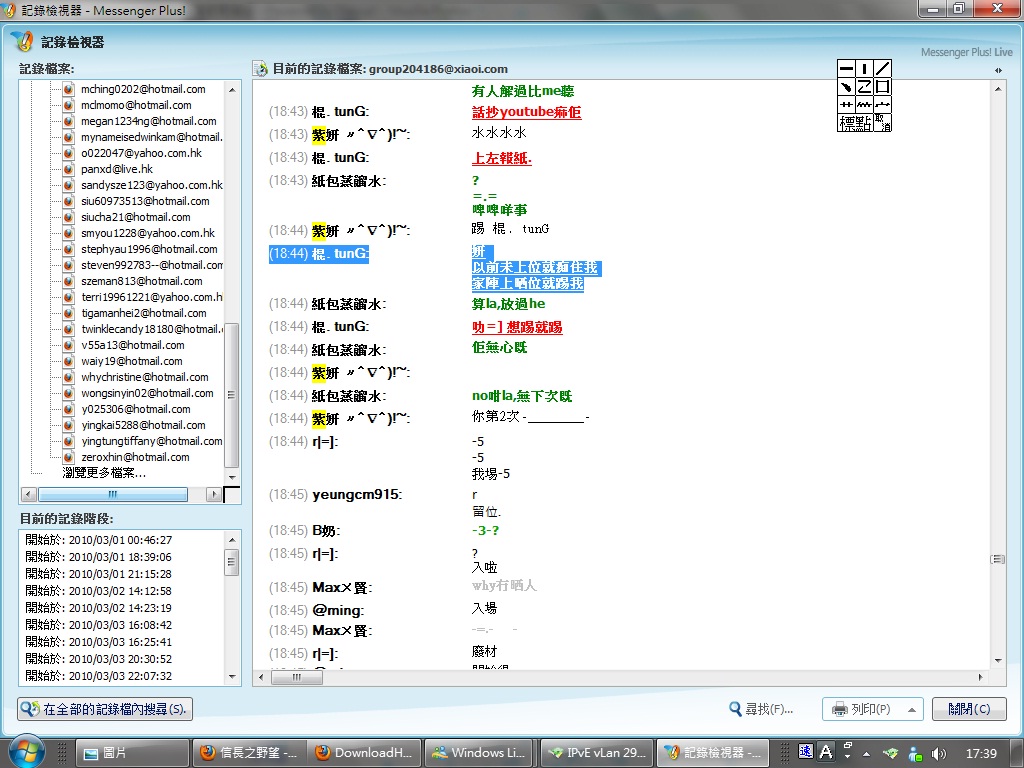
Task: Click the red message 話抄youtube痲佢
Action: (526, 112)
